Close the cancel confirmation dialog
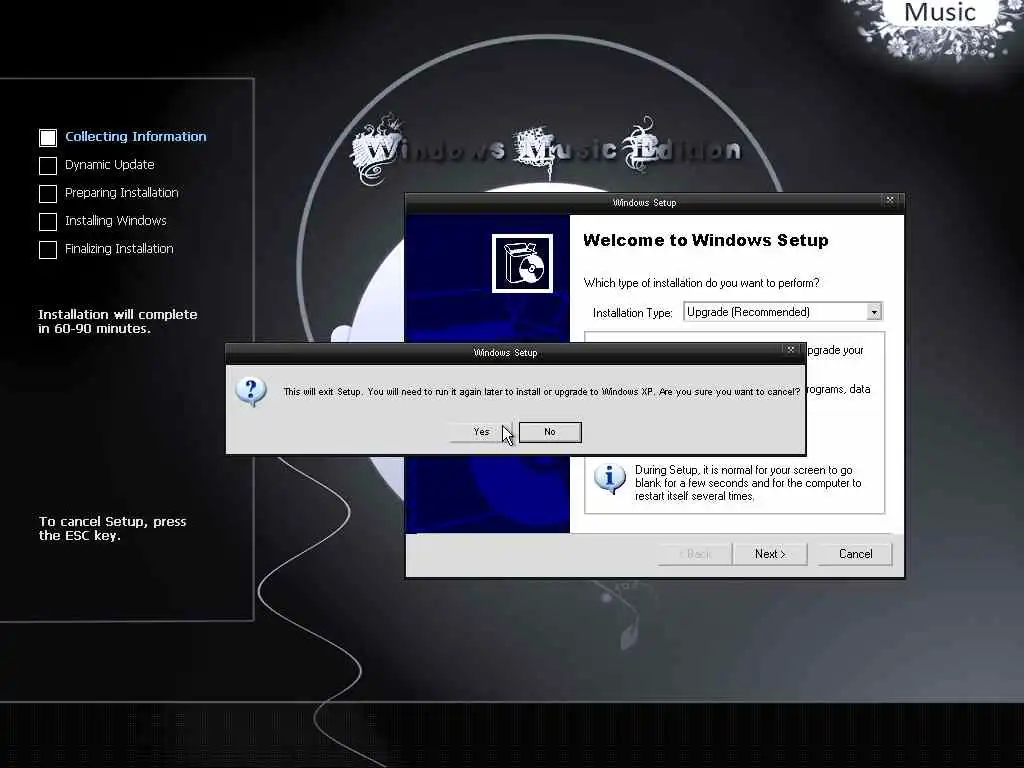 tap(791, 350)
